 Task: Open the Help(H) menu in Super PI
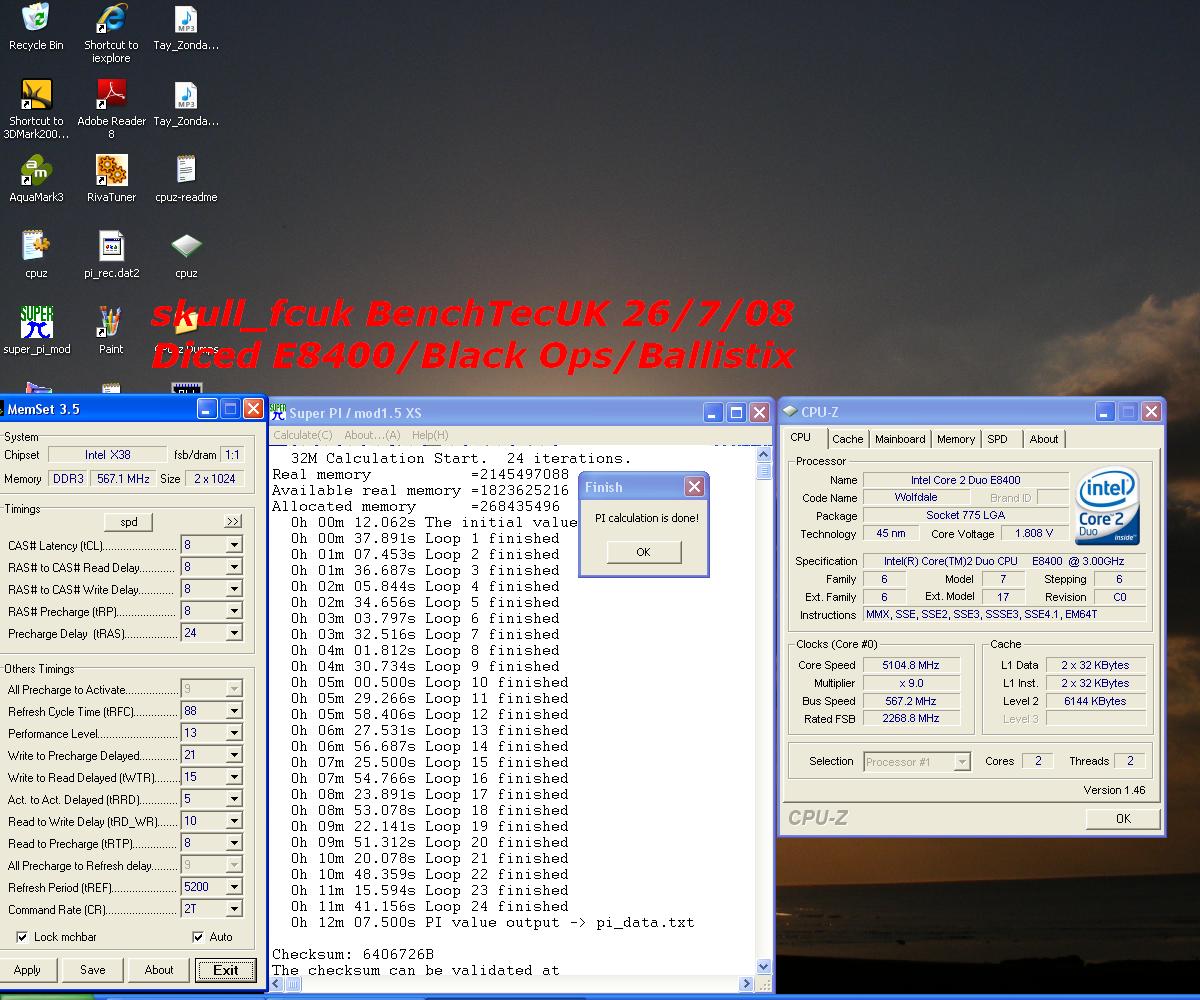coord(430,435)
